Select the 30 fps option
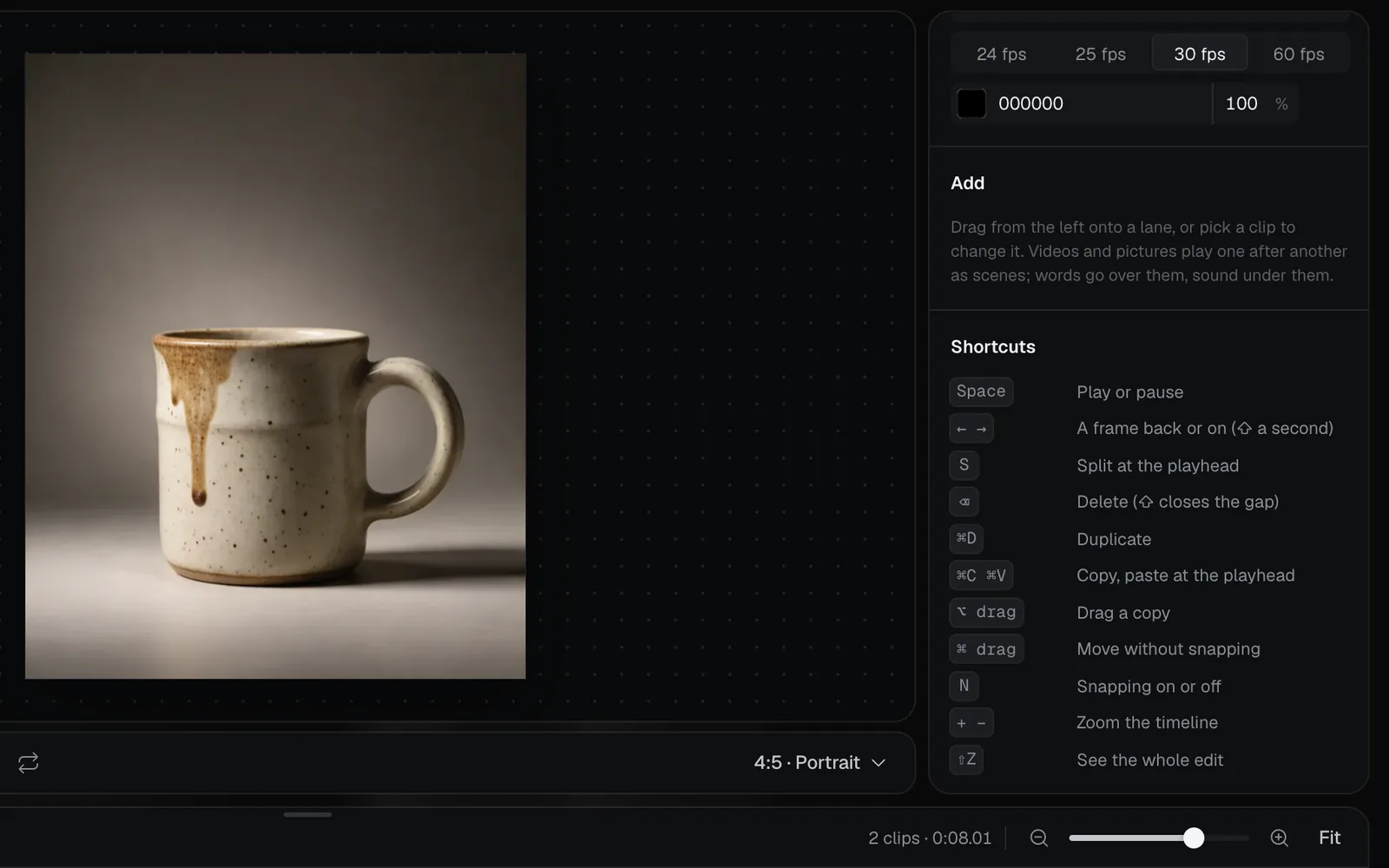Screen dimensions: 1389x868 (x=1200, y=54)
